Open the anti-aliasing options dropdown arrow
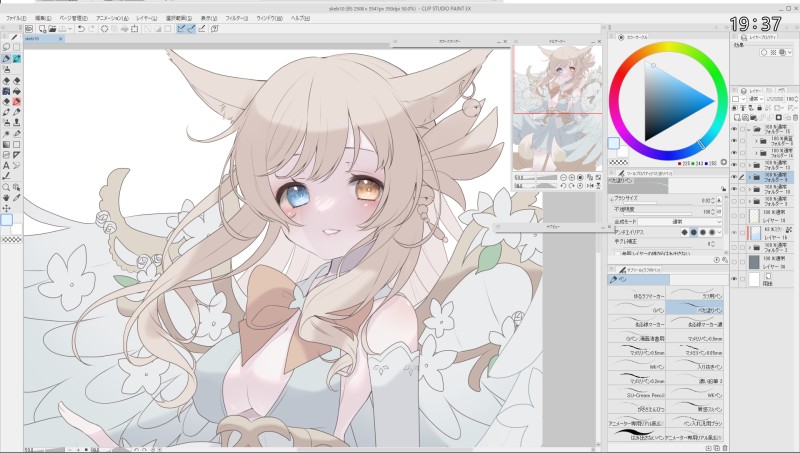This screenshot has width=800, height=453. (720, 232)
